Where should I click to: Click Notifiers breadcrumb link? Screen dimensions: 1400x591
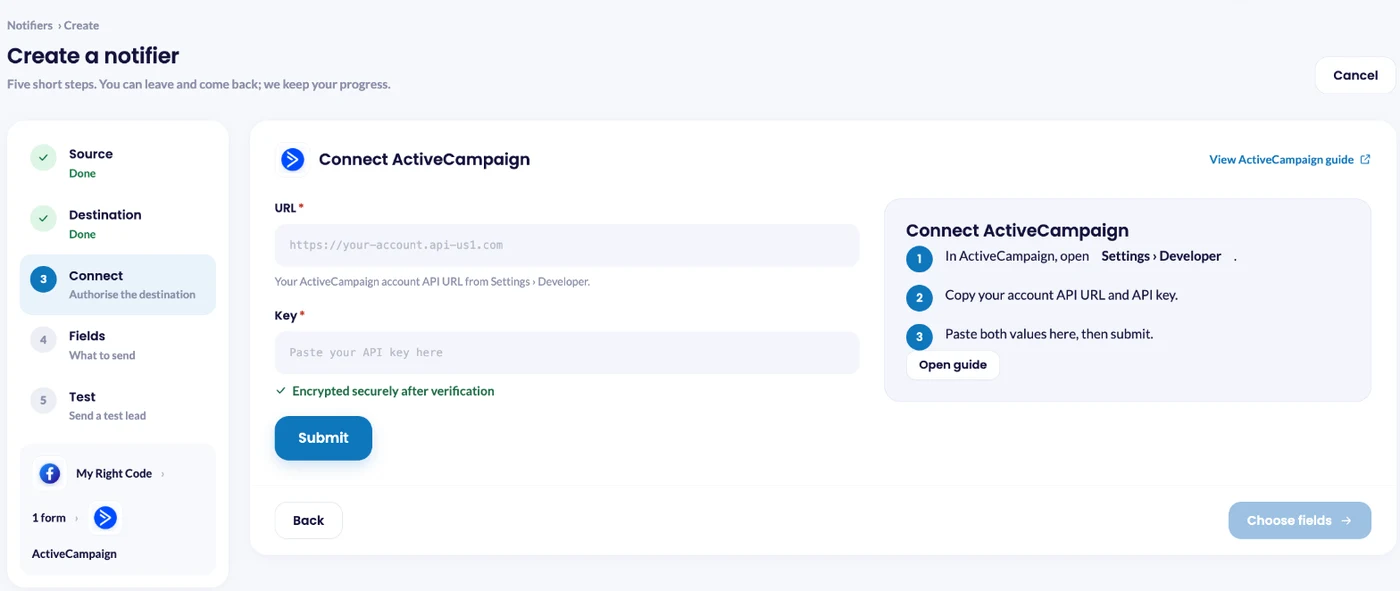[x=30, y=25]
